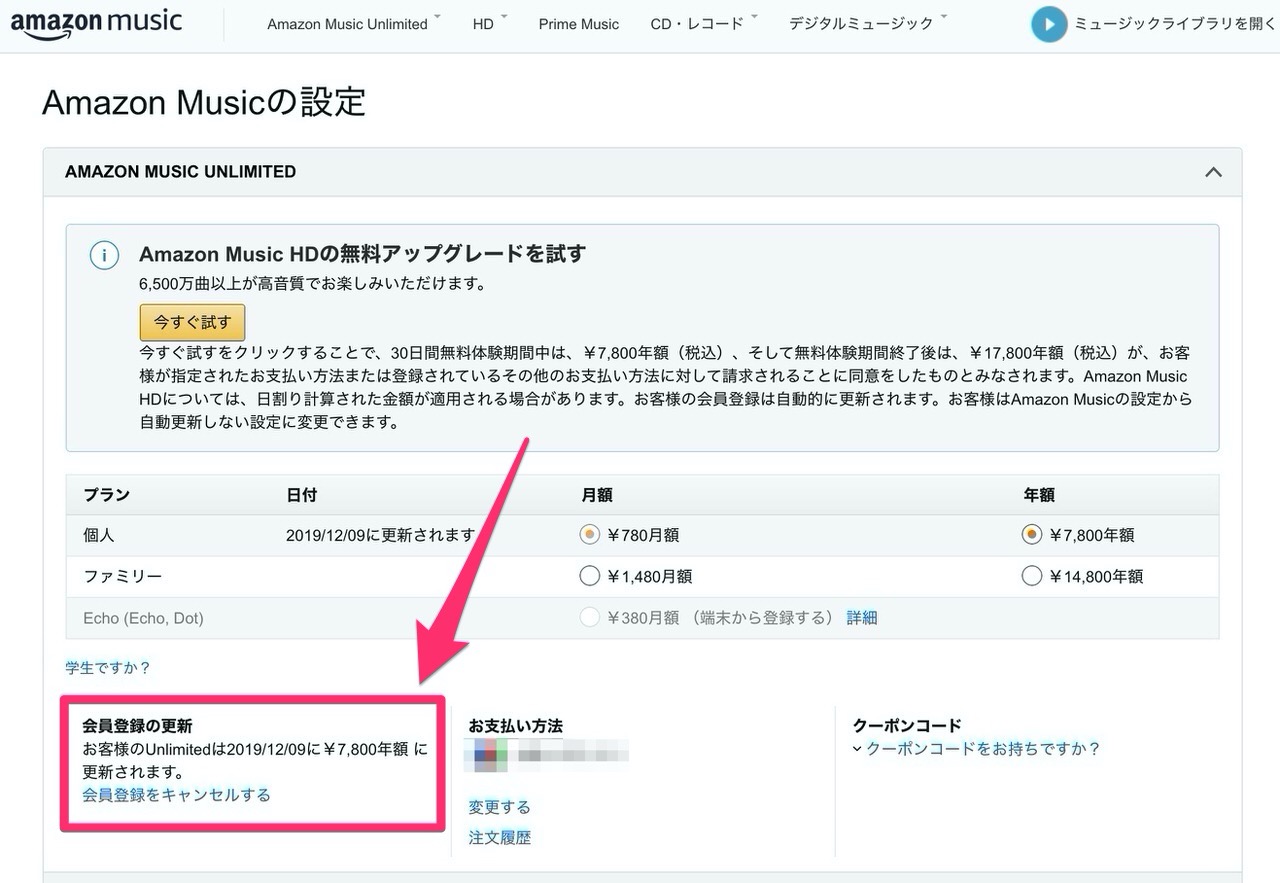Open the CD・レコード dropdown menu
1280x883 pixels.
tap(704, 24)
